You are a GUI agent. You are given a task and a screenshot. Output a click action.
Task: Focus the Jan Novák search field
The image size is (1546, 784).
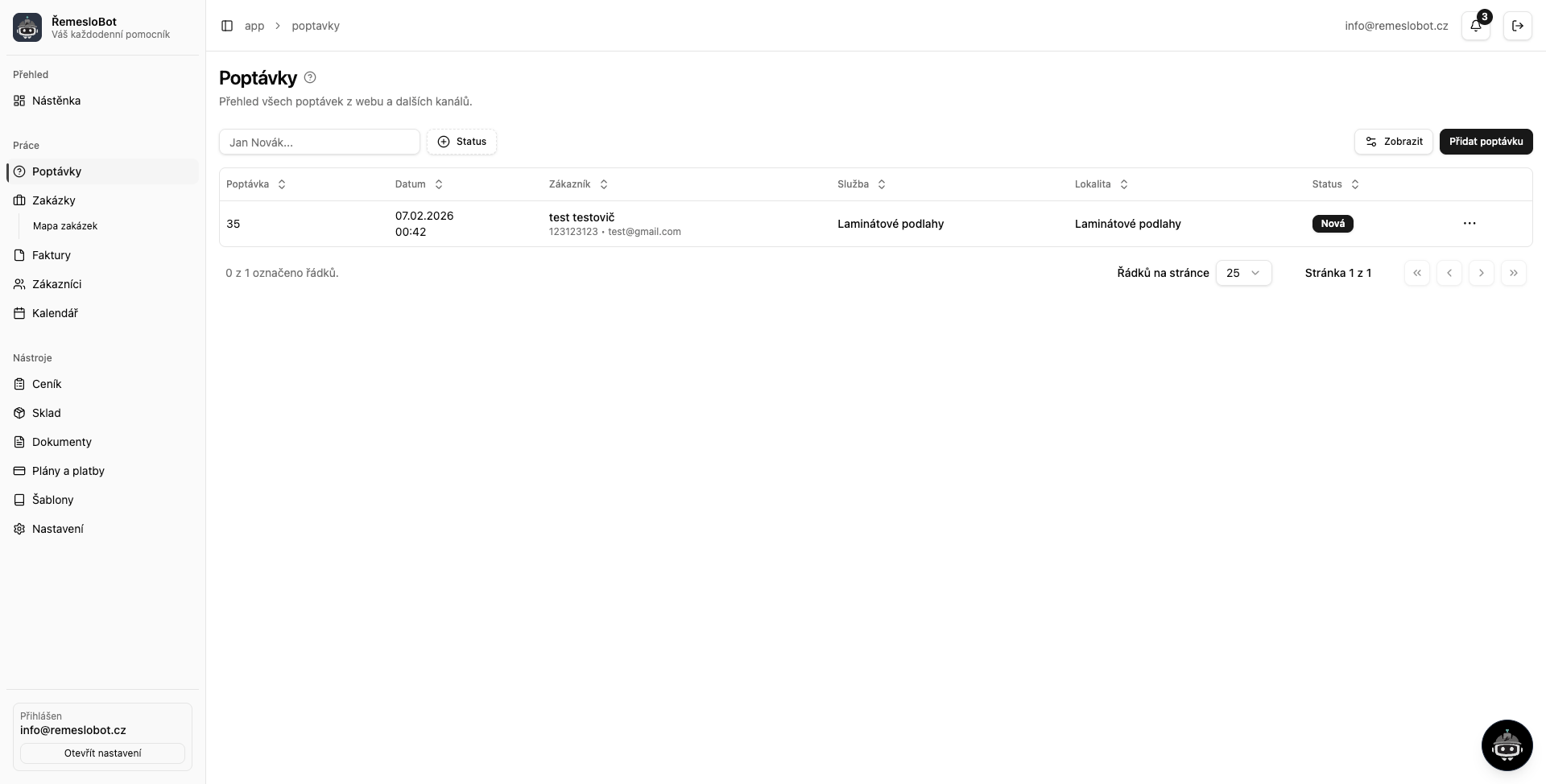(319, 142)
